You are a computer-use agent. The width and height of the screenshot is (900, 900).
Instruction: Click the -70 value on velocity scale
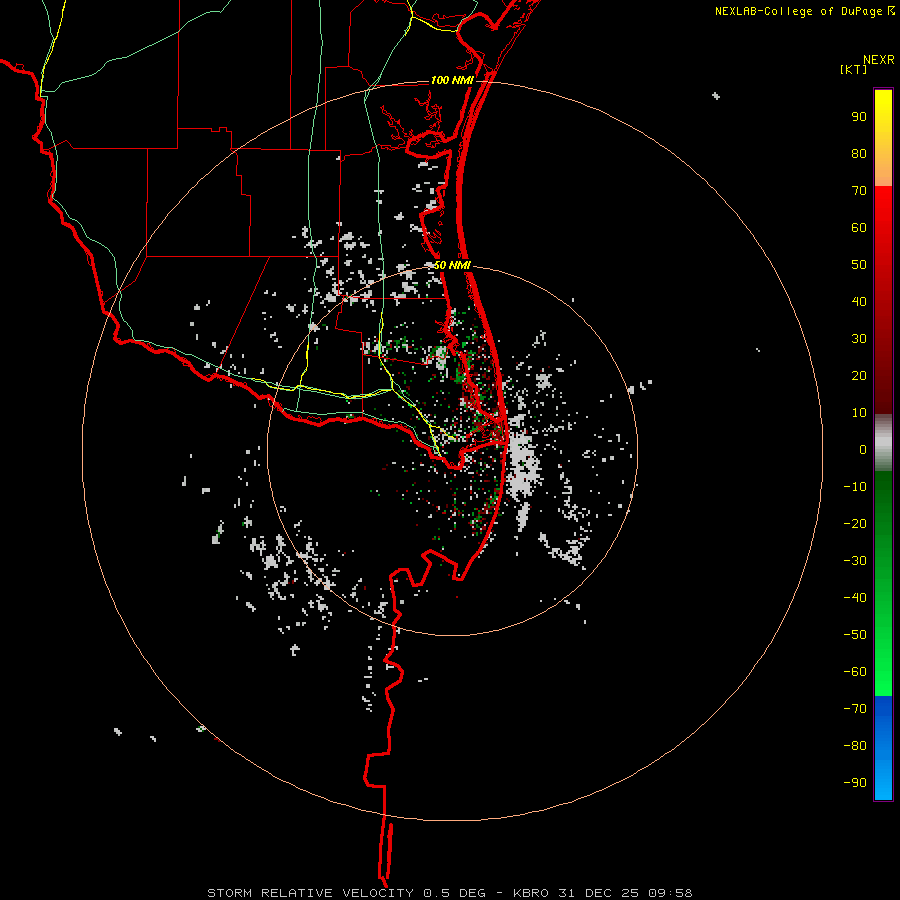tap(855, 709)
